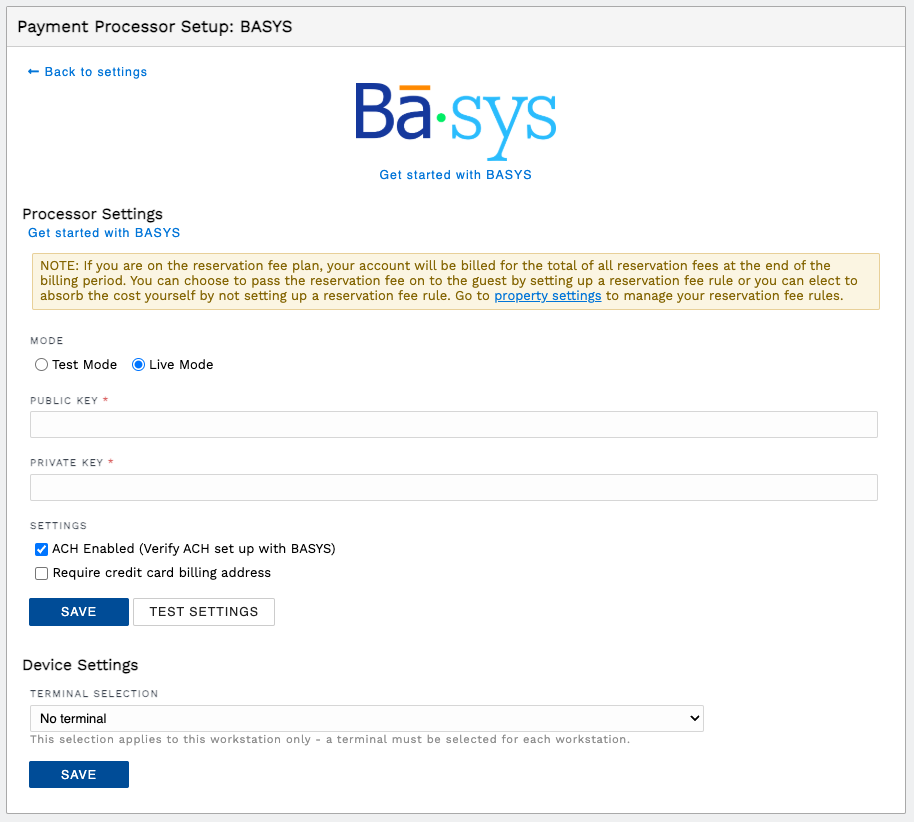The height and width of the screenshot is (822, 914).
Task: Select Test Mode
Action: [41, 364]
